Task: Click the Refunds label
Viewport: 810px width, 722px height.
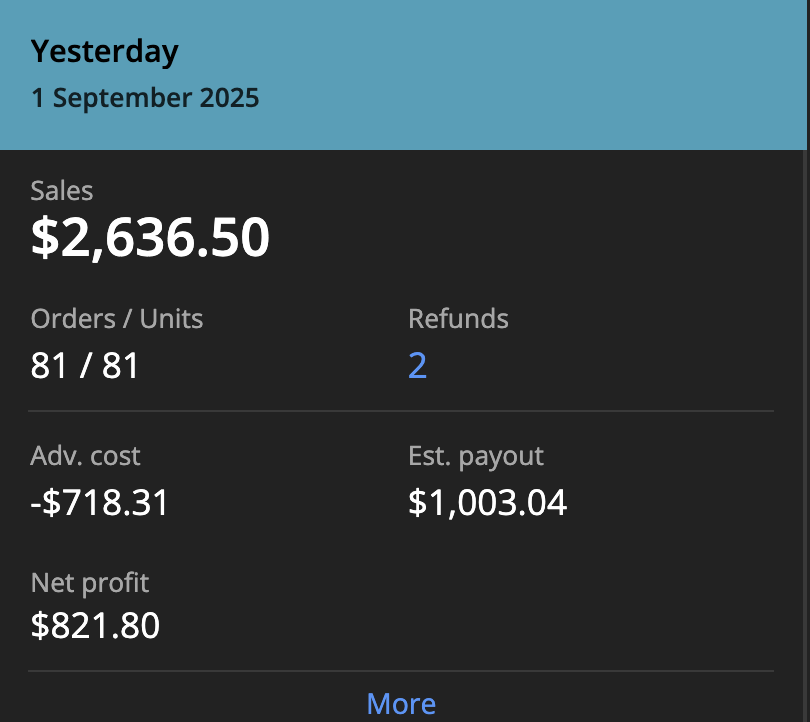Action: click(x=458, y=319)
